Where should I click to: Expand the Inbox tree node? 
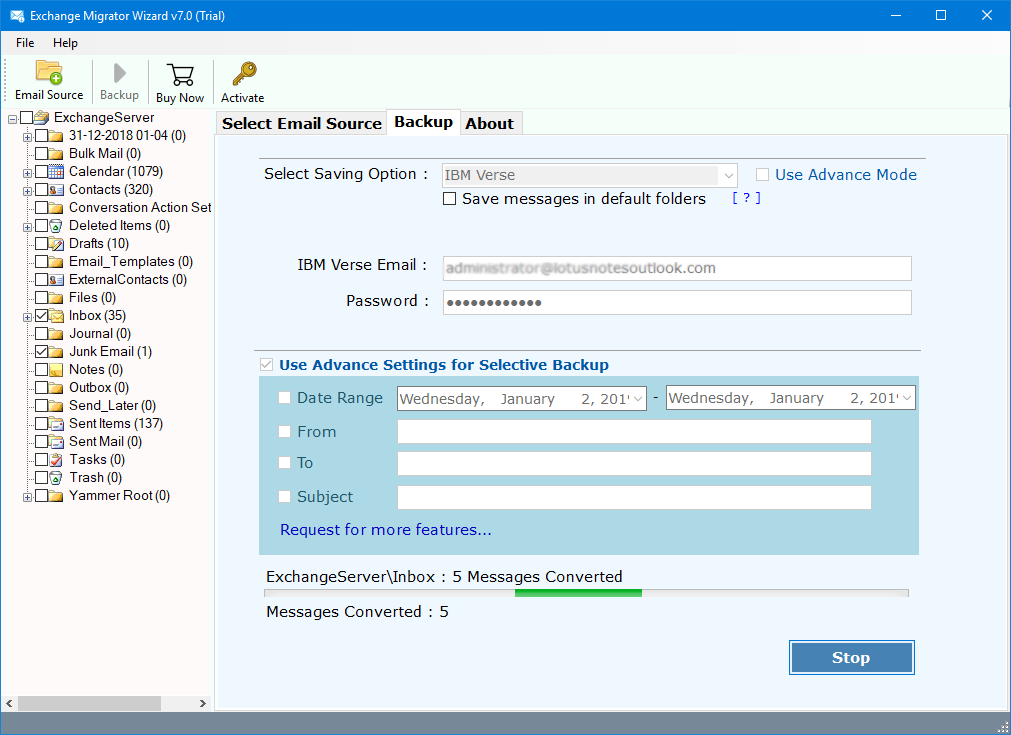click(x=27, y=317)
